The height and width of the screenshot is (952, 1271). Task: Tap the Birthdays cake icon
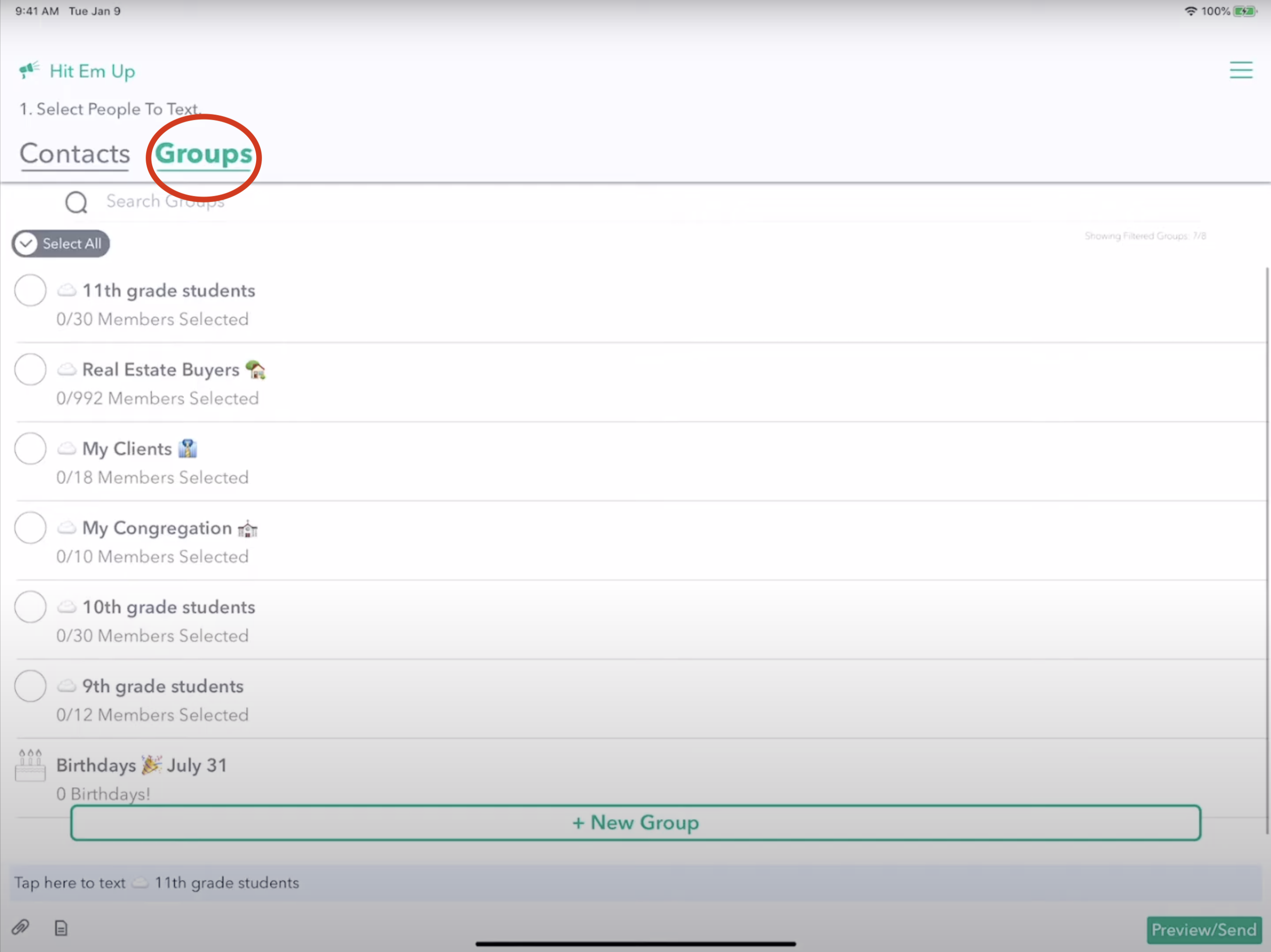(x=30, y=766)
